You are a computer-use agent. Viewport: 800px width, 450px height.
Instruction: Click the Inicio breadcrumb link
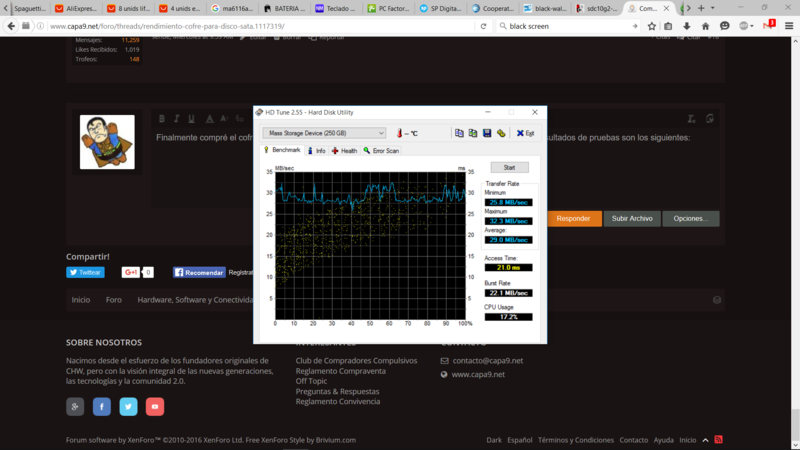[x=81, y=299]
